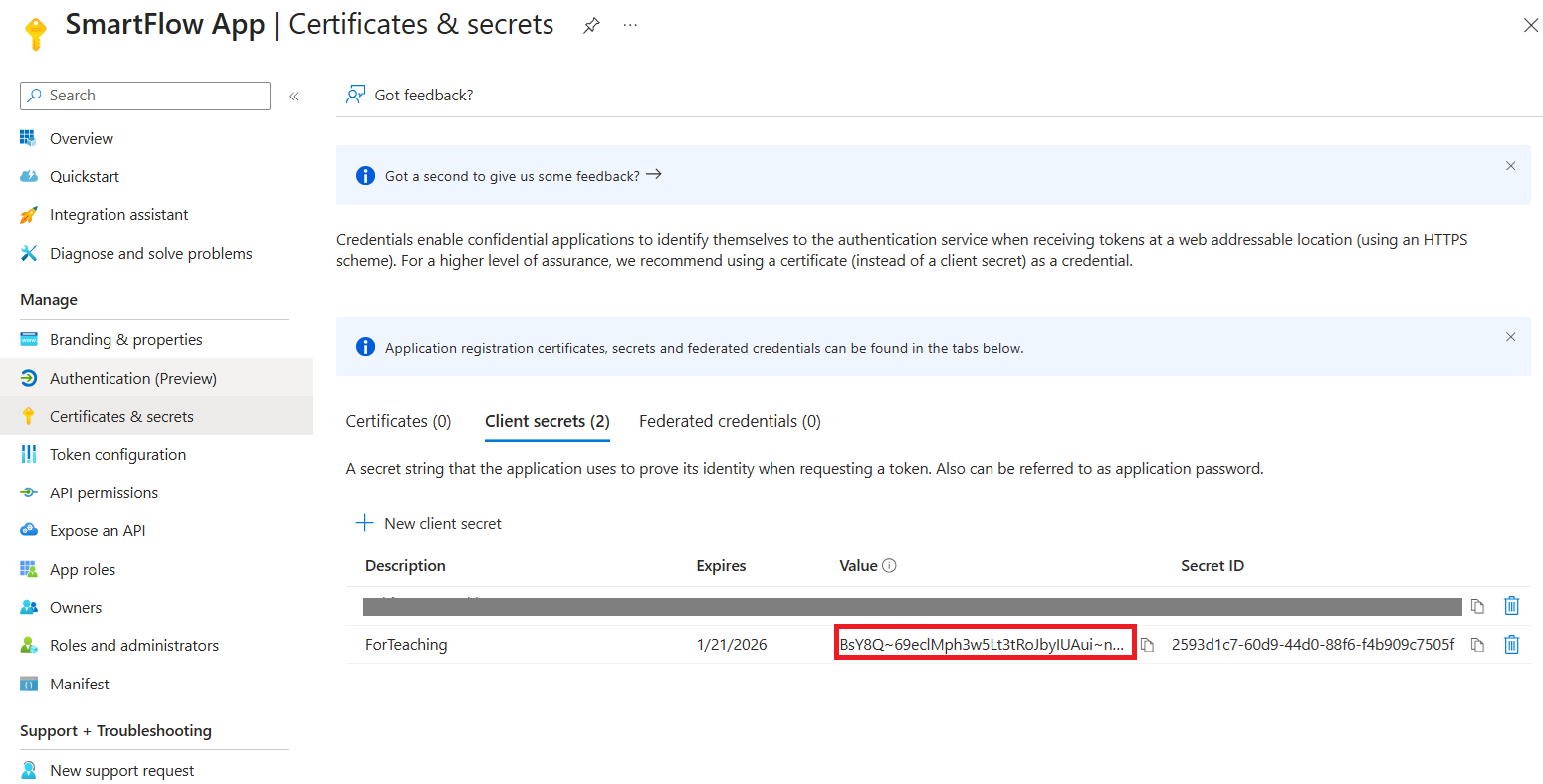1543x784 pixels.
Task: Click the Expose an API cloud icon
Action: coord(29,530)
